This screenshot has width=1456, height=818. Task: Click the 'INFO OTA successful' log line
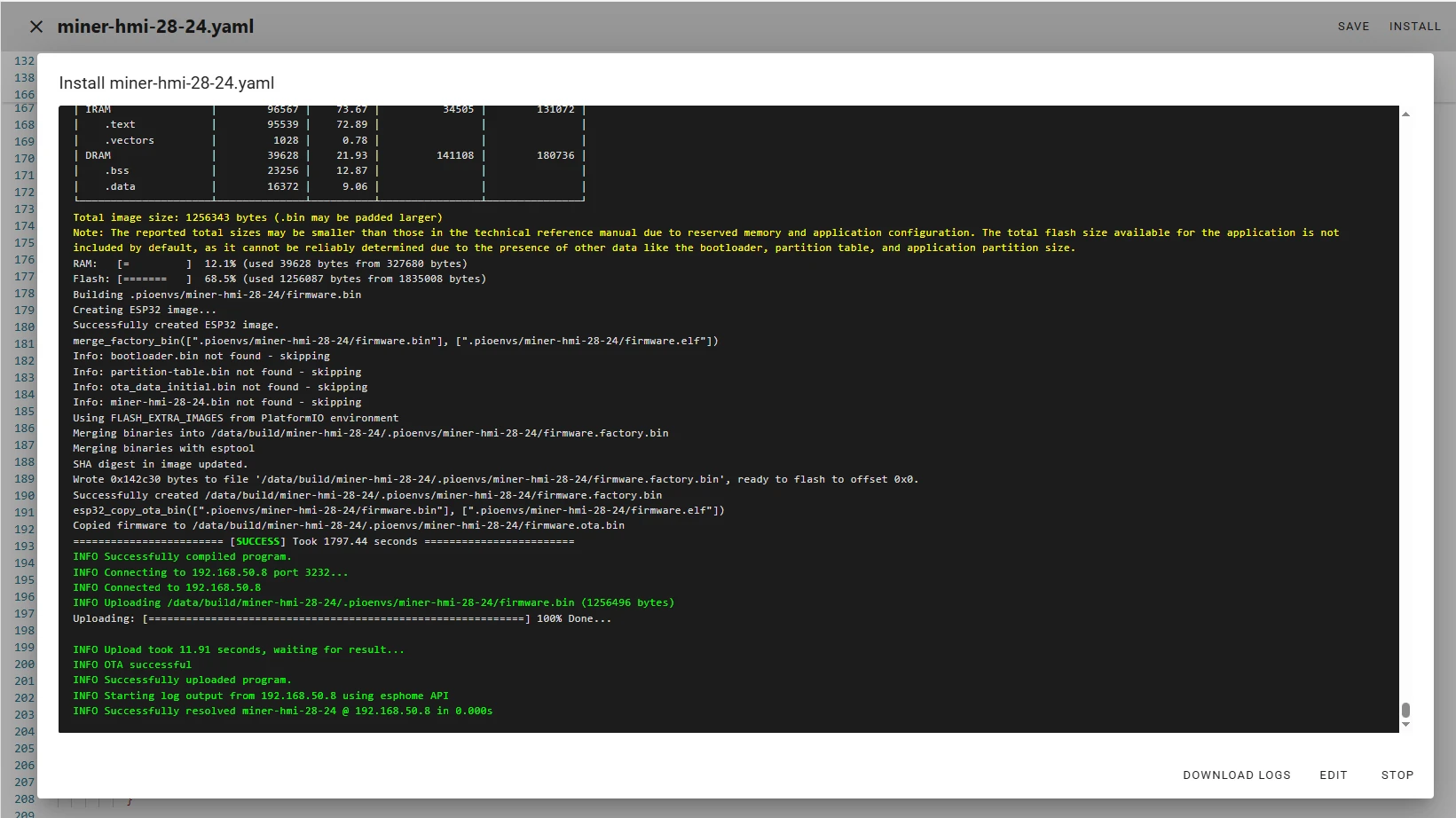(x=132, y=665)
